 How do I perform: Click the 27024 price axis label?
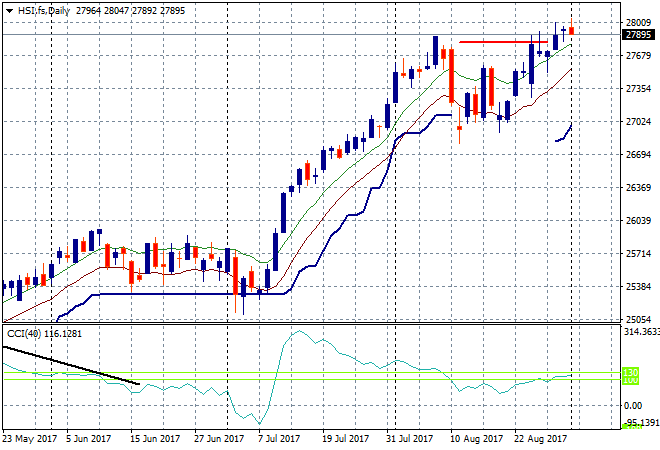tap(638, 121)
